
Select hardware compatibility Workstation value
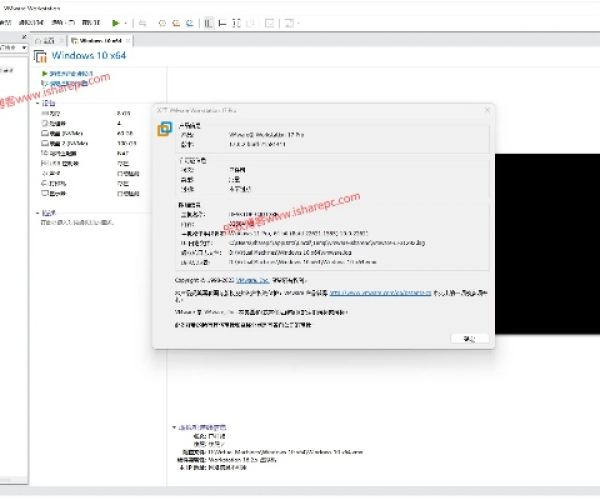tap(242, 460)
